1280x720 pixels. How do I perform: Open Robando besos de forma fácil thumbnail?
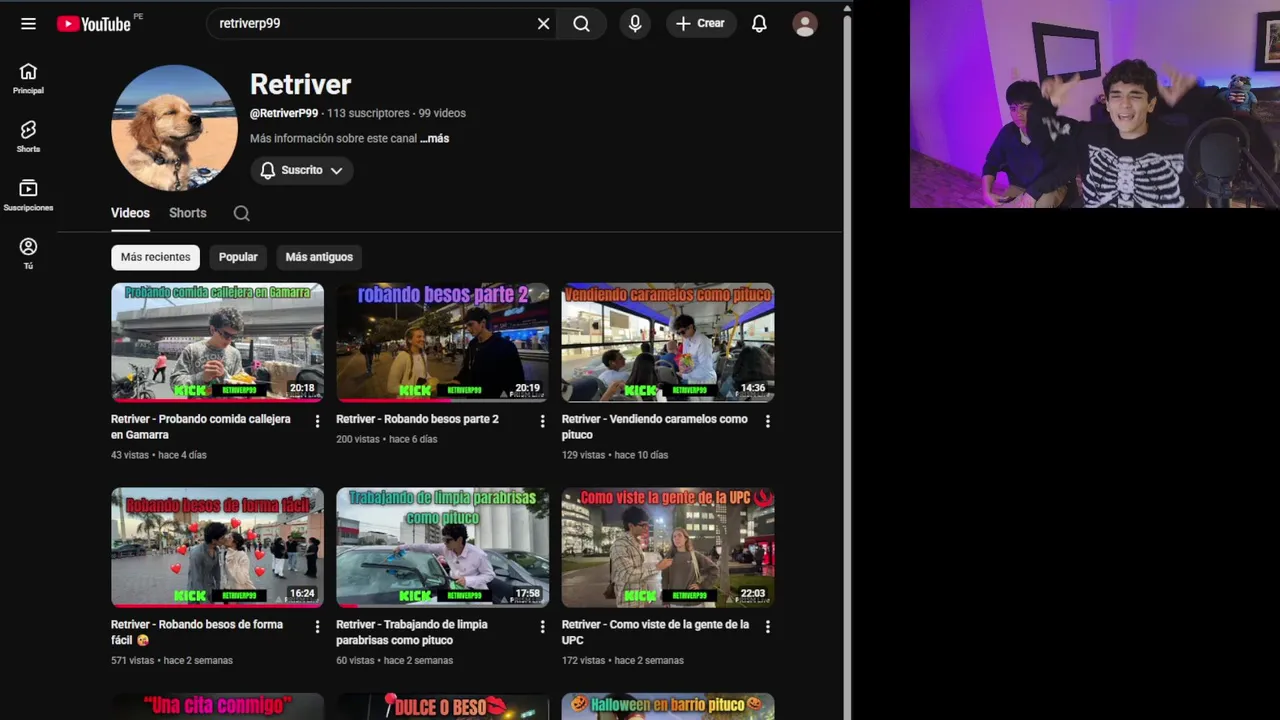(217, 547)
